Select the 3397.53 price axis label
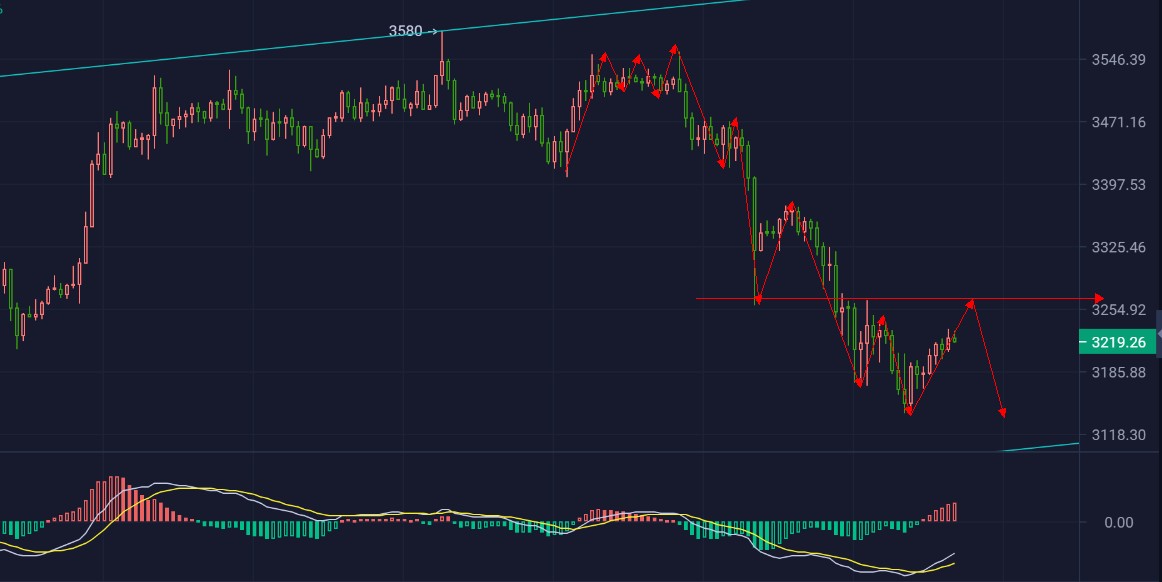This screenshot has height=582, width=1162. click(1118, 184)
